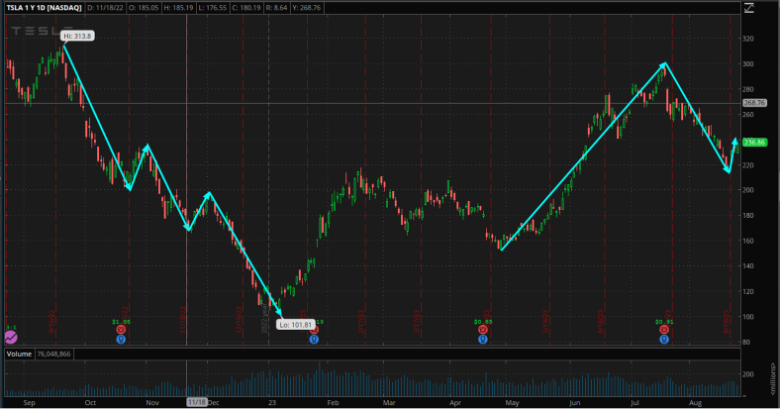Click the Aug label on time axis
Screen dimensions: 780x410
coord(695,403)
